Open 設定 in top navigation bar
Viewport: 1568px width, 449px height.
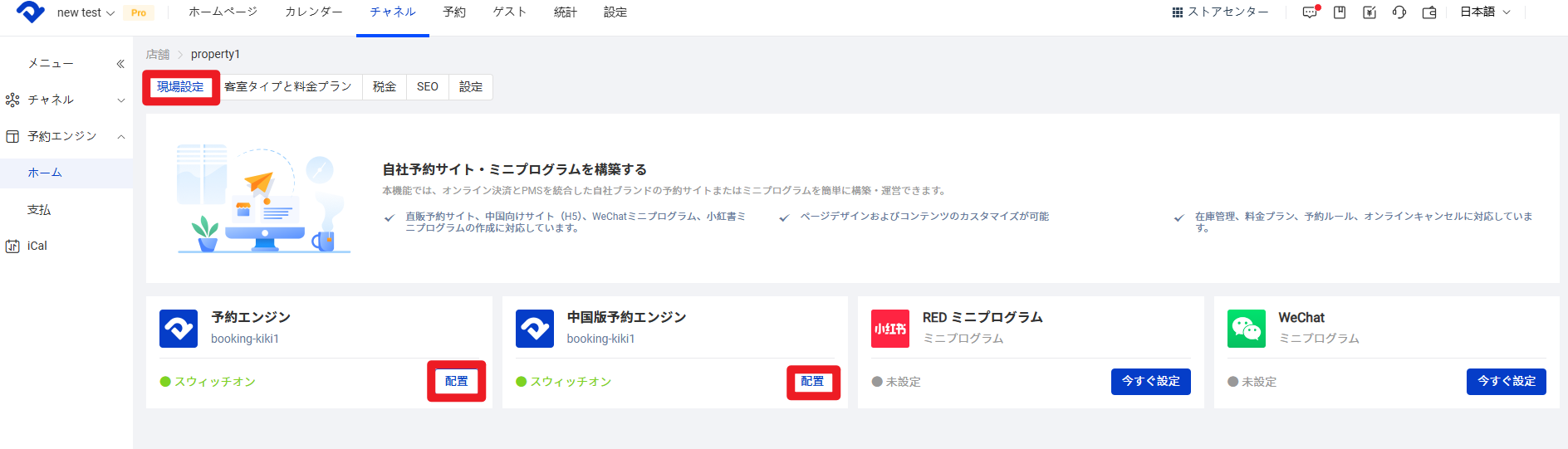pyautogui.click(x=615, y=12)
